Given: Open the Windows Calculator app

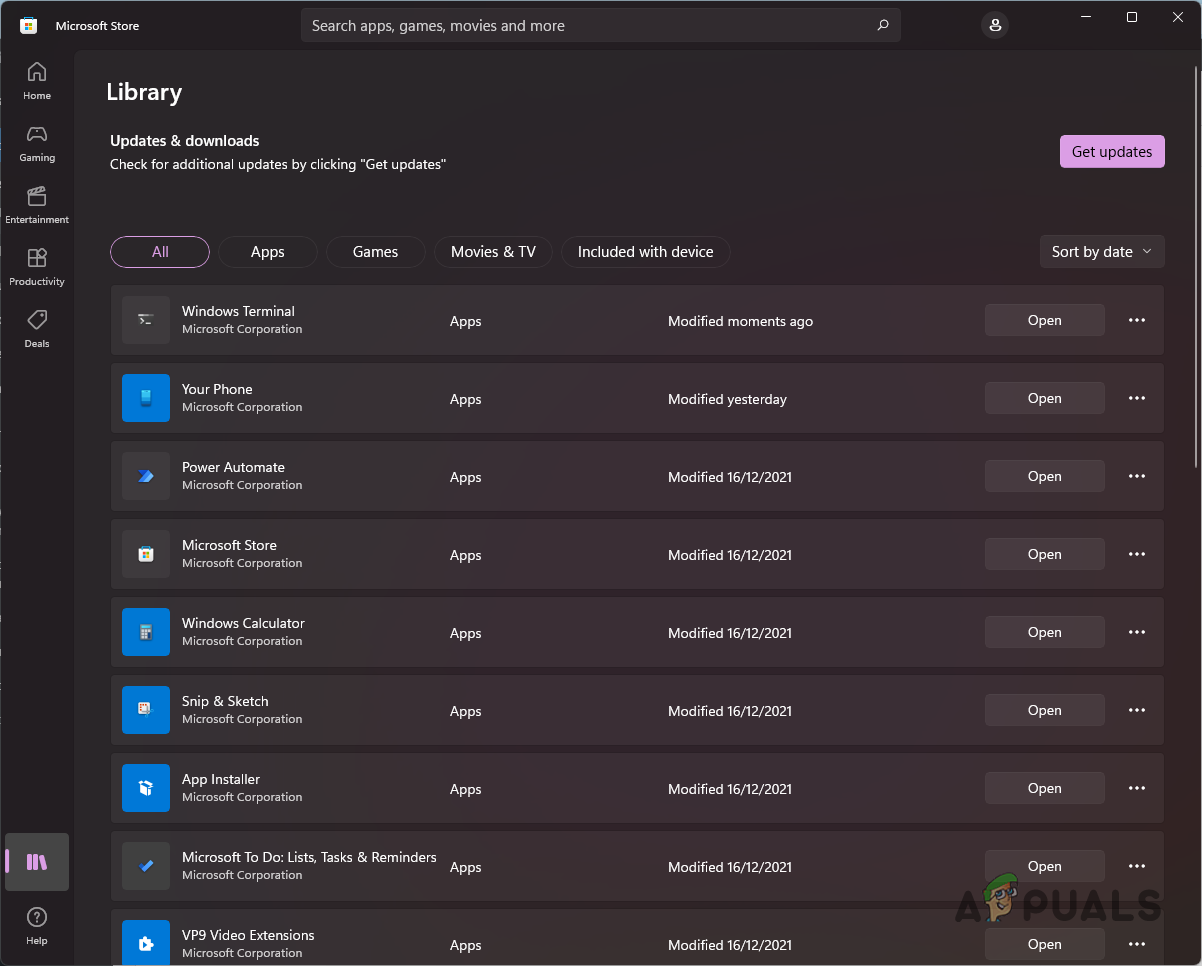Looking at the screenshot, I should pos(1044,632).
